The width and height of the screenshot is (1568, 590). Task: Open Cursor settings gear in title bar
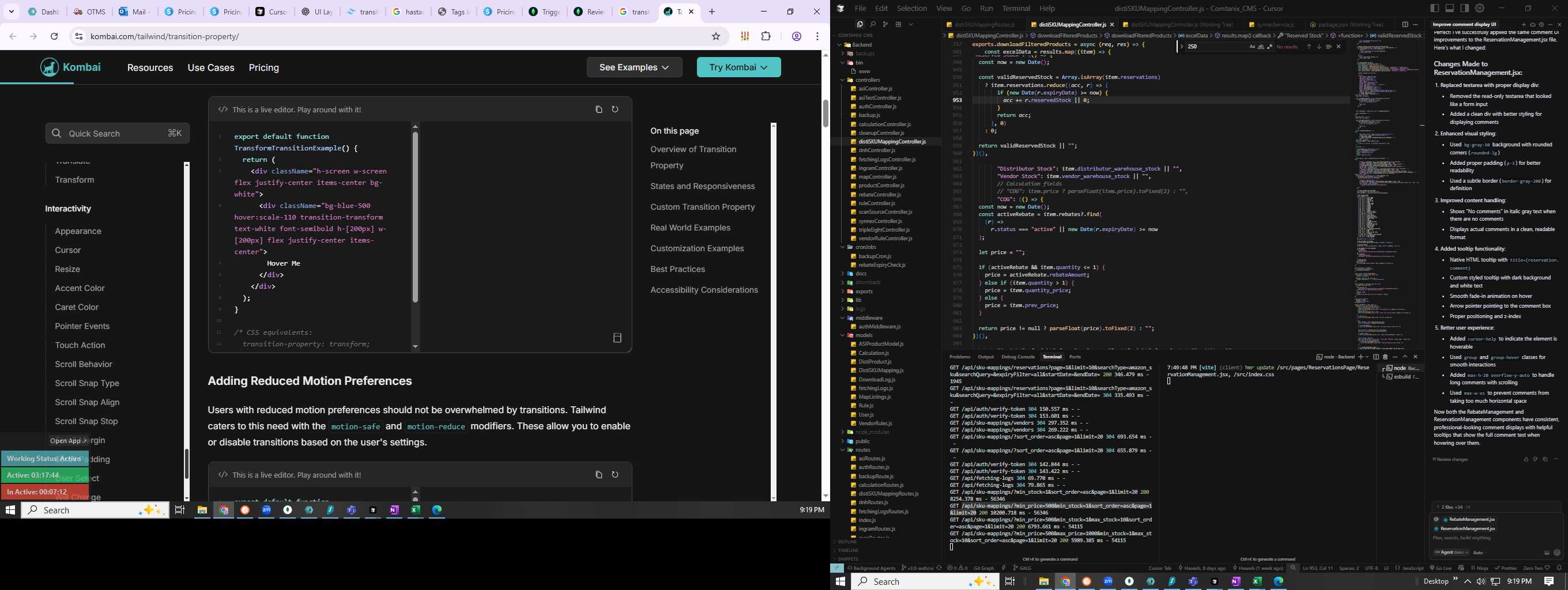click(1480, 8)
